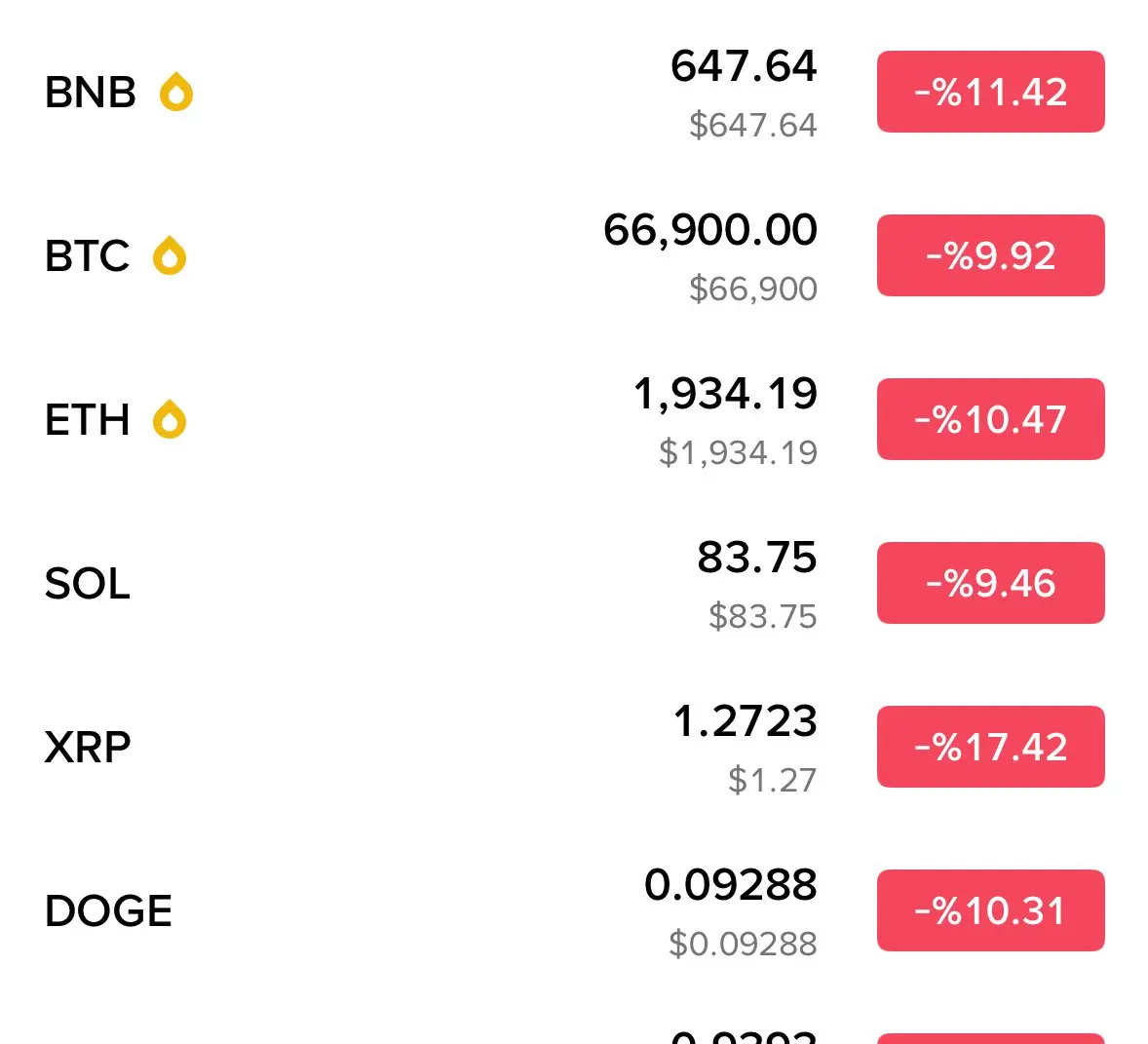Select the ETH ticker label
This screenshot has width=1148, height=1044.
(x=87, y=420)
